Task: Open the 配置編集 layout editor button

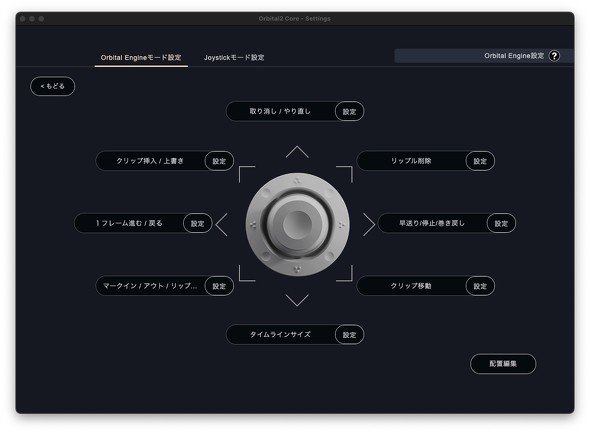Action: [x=503, y=364]
